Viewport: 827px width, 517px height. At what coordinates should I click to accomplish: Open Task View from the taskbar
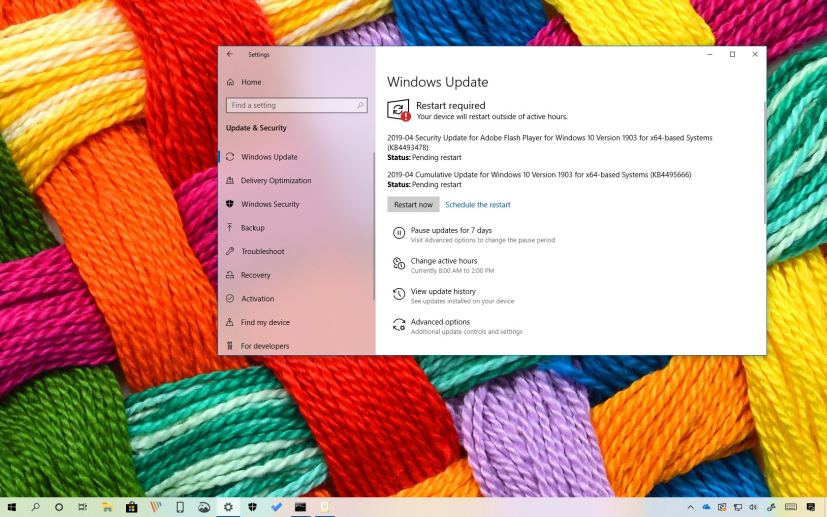[x=83, y=507]
